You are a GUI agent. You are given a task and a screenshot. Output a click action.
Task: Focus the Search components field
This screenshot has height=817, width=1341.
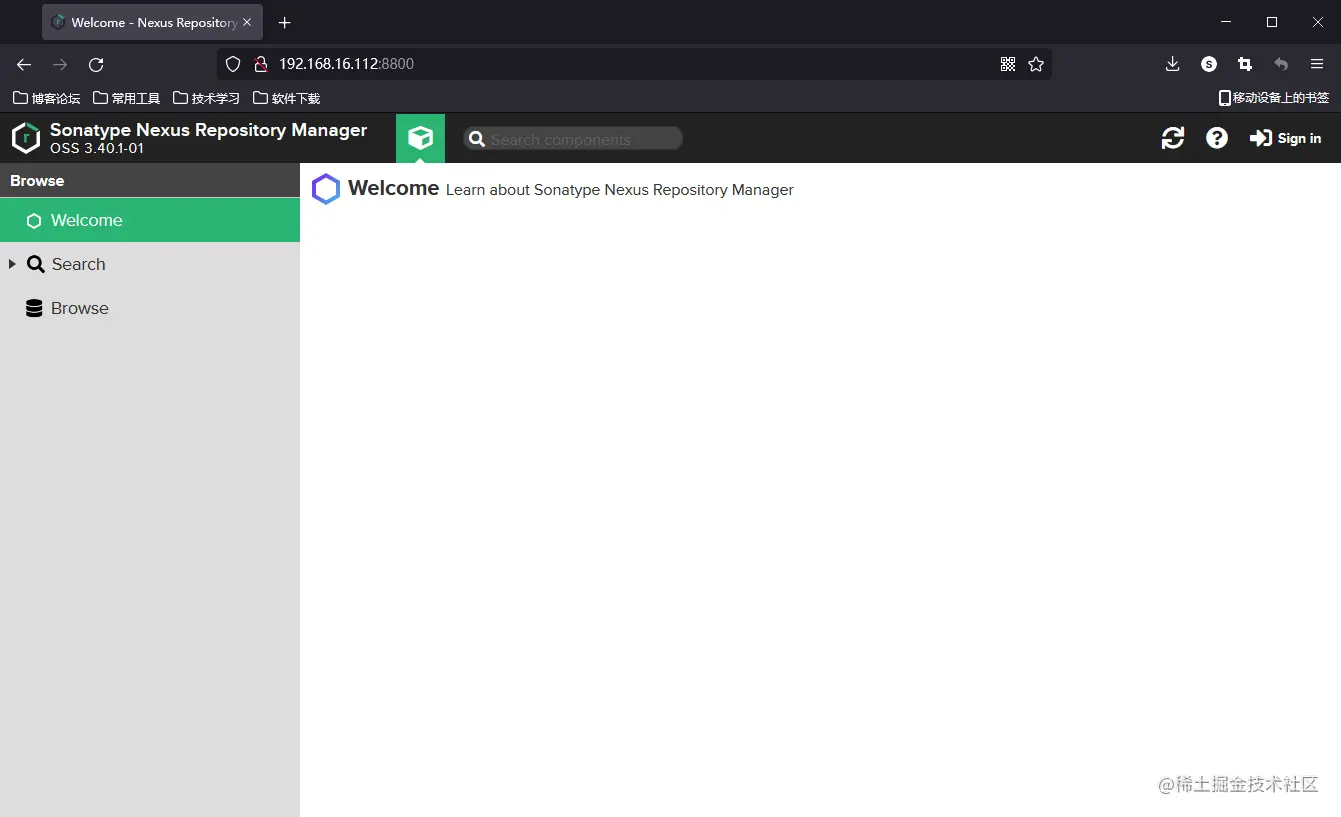pyautogui.click(x=573, y=139)
